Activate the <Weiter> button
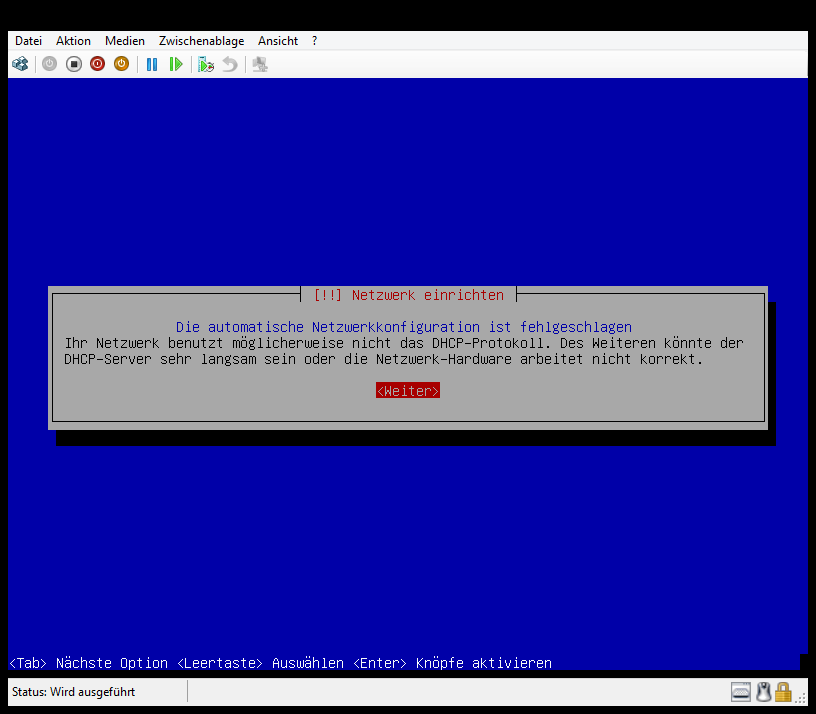This screenshot has width=816, height=714. [408, 390]
